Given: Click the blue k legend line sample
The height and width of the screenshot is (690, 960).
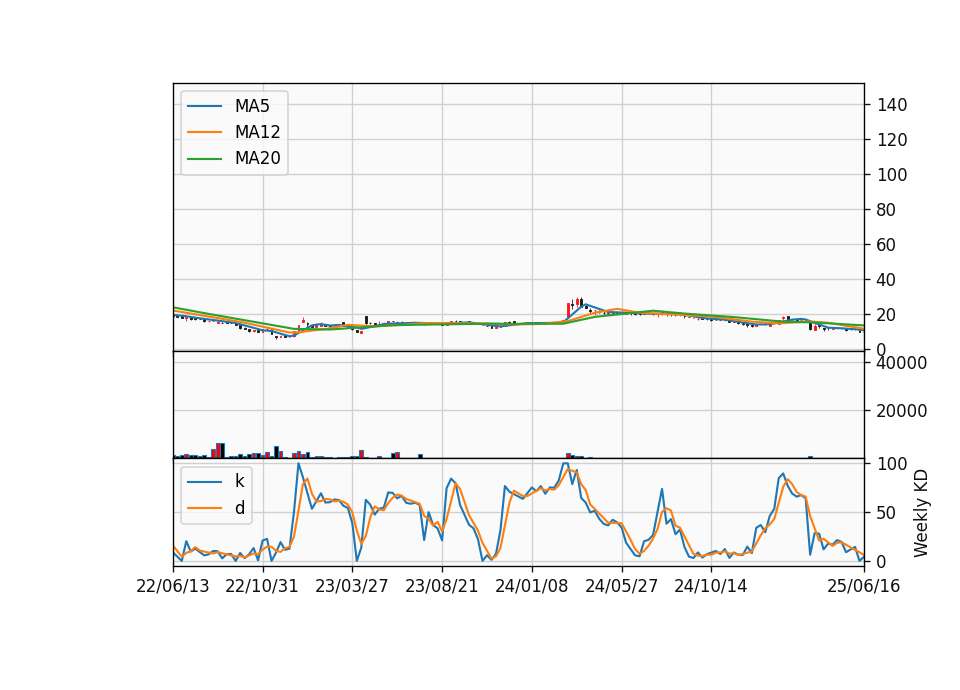Looking at the screenshot, I should pyautogui.click(x=204, y=482).
